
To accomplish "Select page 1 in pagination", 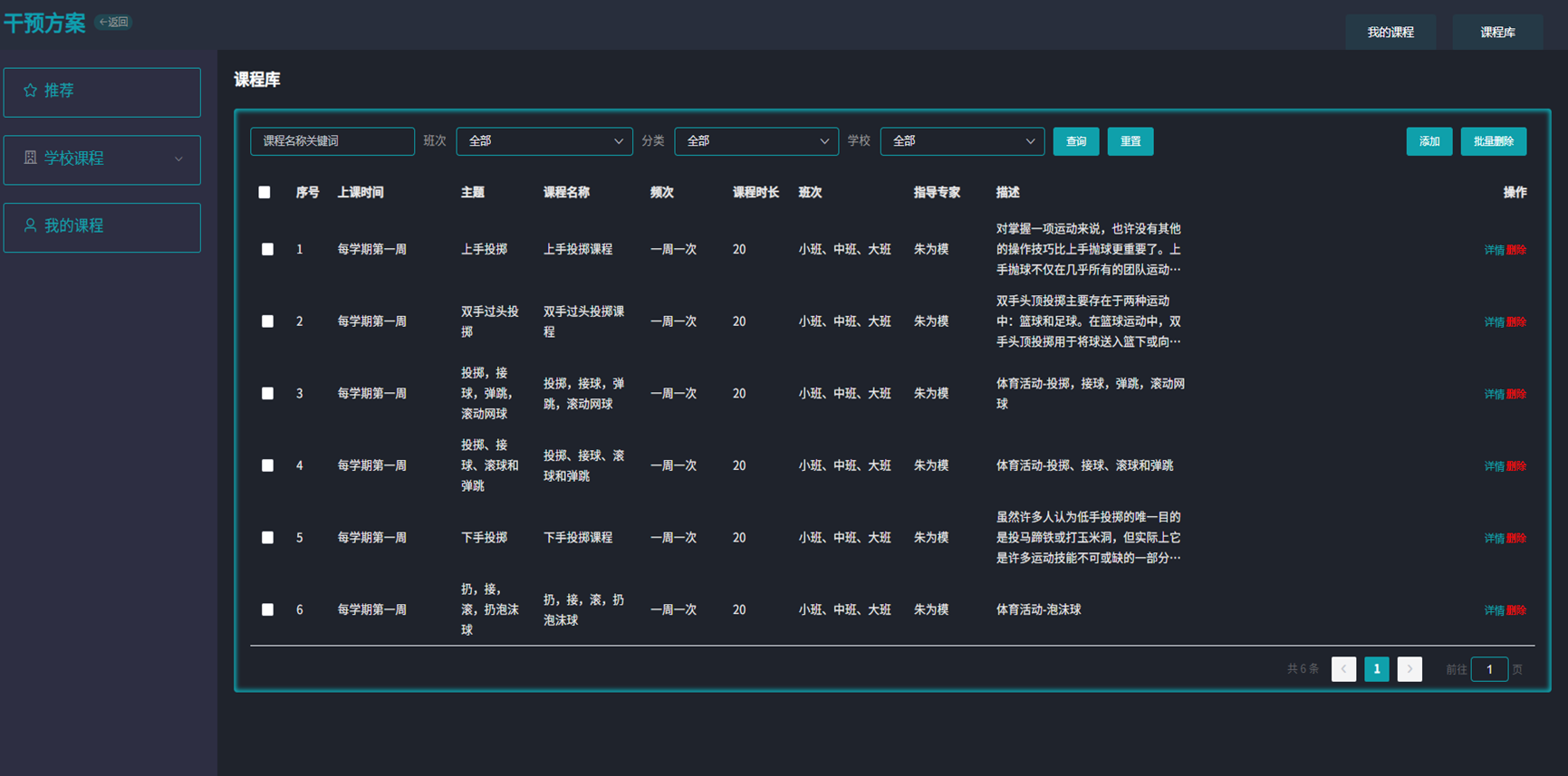I will click(x=1377, y=669).
